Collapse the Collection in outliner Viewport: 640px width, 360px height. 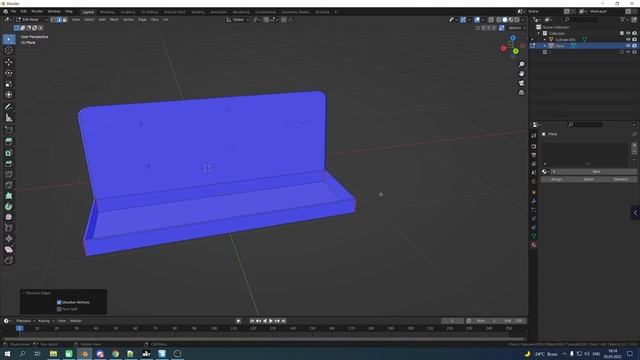point(539,33)
